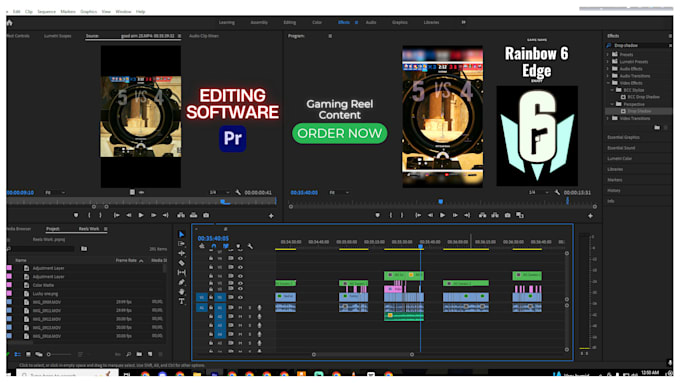680x383 pixels.
Task: Collapse Video Effects folder
Action: pos(608,83)
